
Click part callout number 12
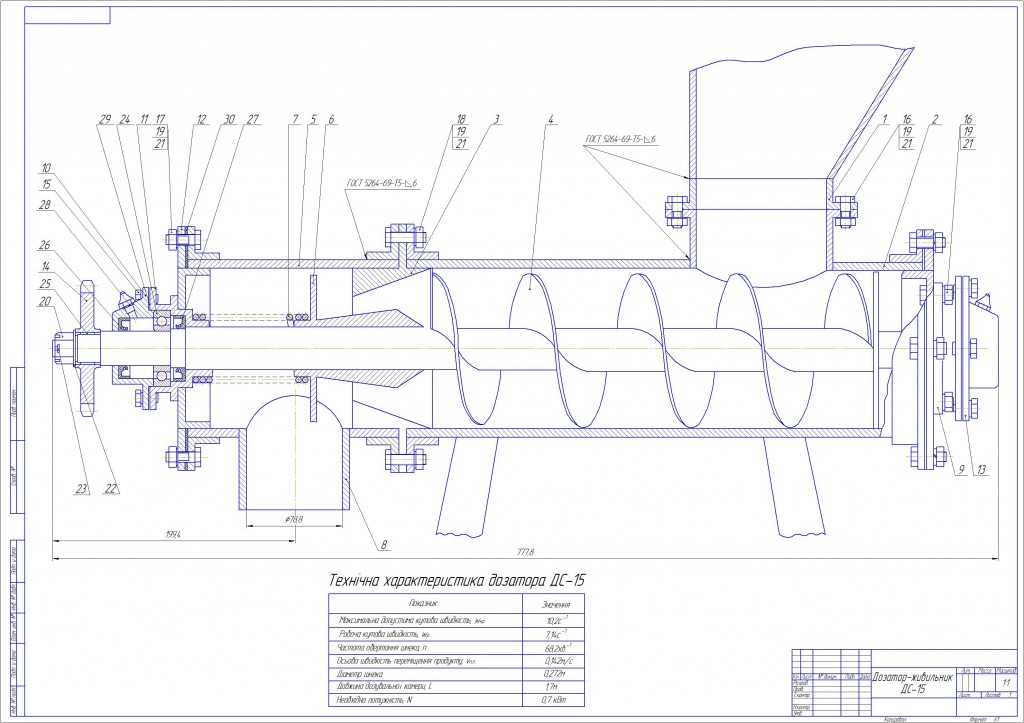tap(201, 120)
